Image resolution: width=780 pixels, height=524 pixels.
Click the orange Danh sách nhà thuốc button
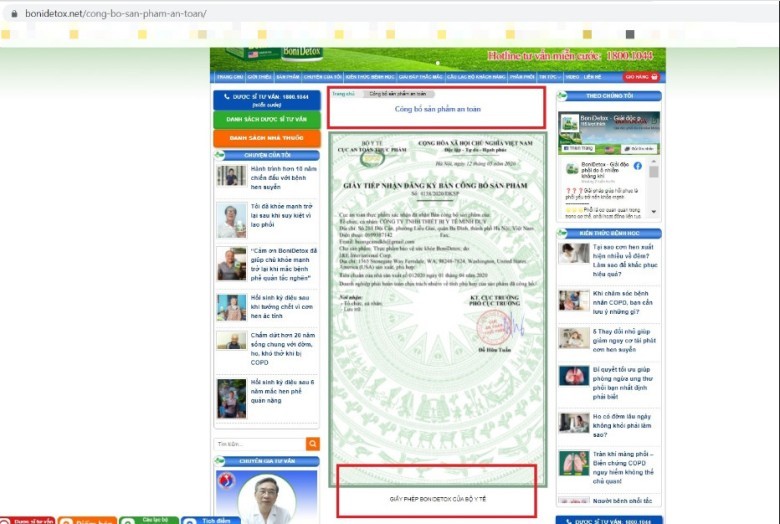266,138
